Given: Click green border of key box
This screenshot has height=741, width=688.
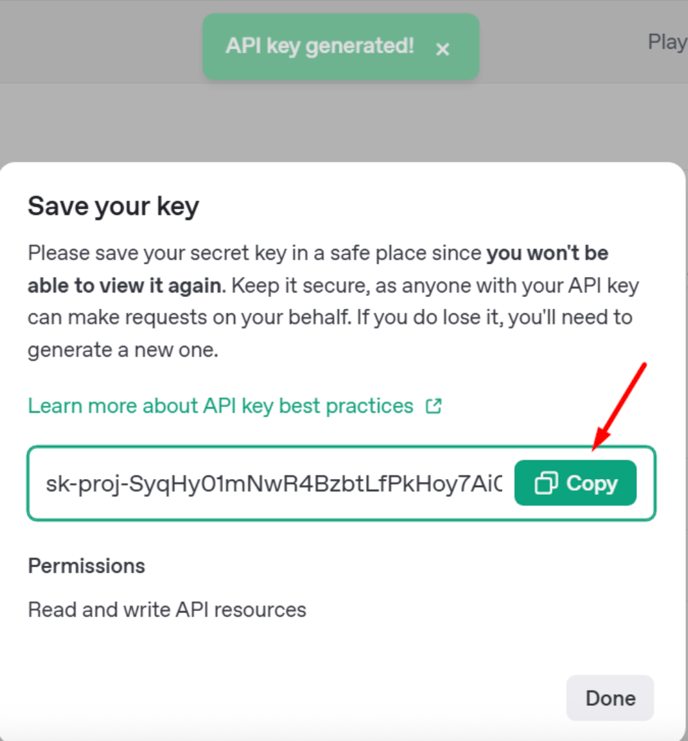Looking at the screenshot, I should point(341,447).
